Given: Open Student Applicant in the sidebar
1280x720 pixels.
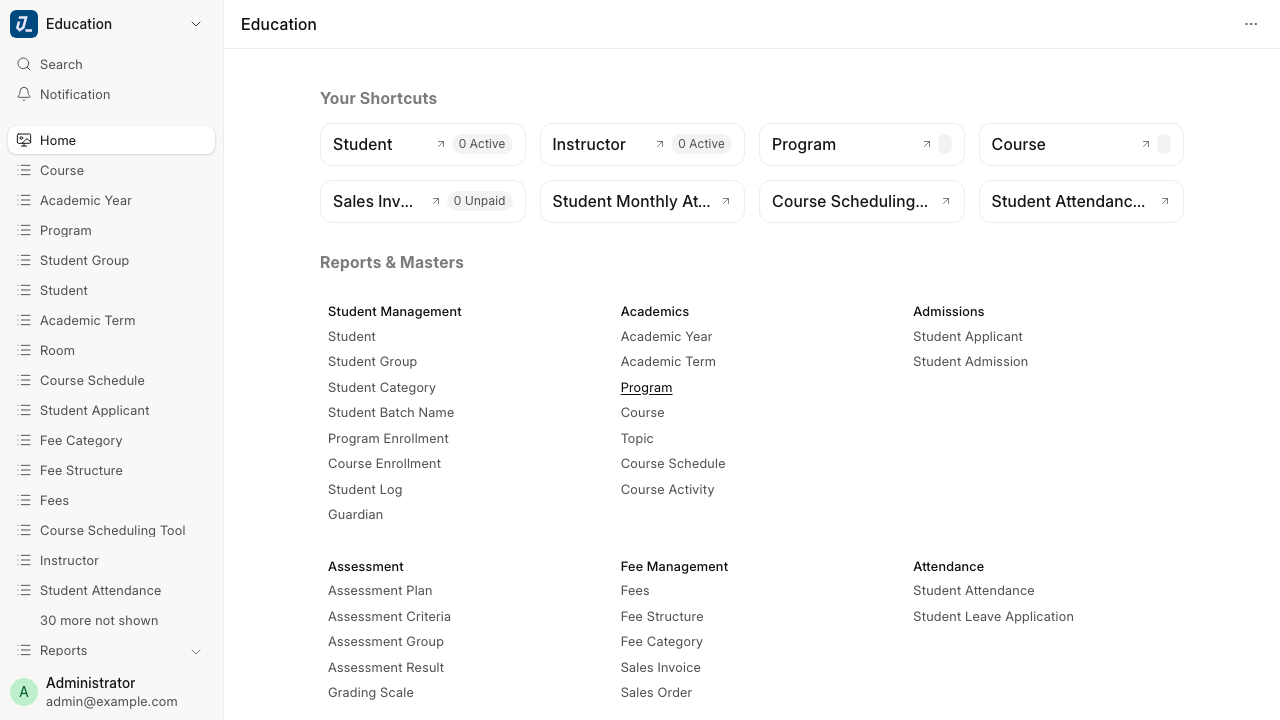Looking at the screenshot, I should [111, 410].
